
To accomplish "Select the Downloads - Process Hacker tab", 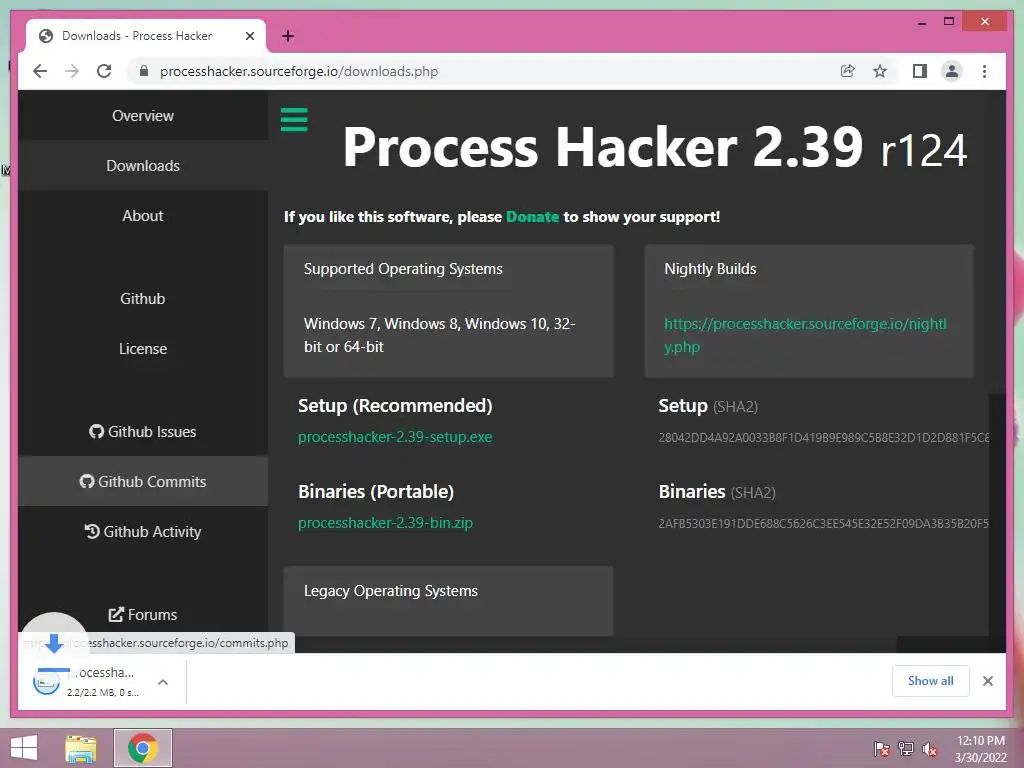I will [x=146, y=36].
